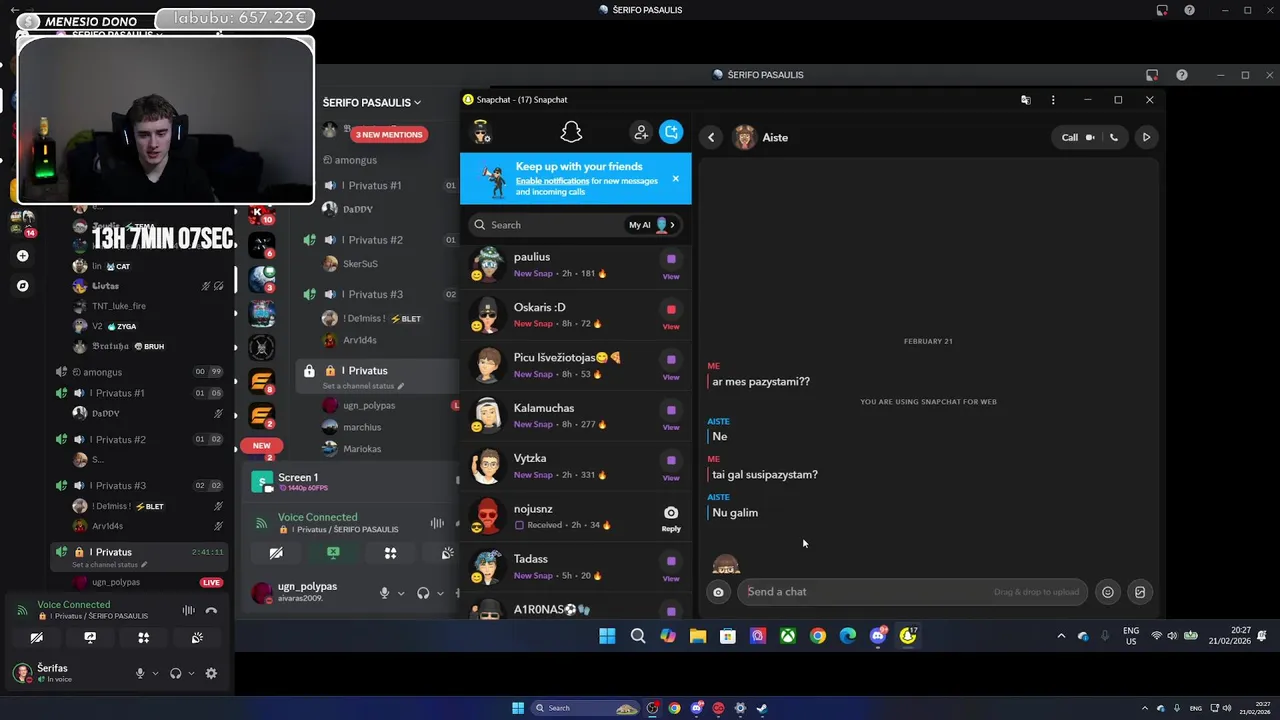1280x720 pixels.
Task: Toggle camera in inner Discord voice panel
Action: tap(276, 553)
